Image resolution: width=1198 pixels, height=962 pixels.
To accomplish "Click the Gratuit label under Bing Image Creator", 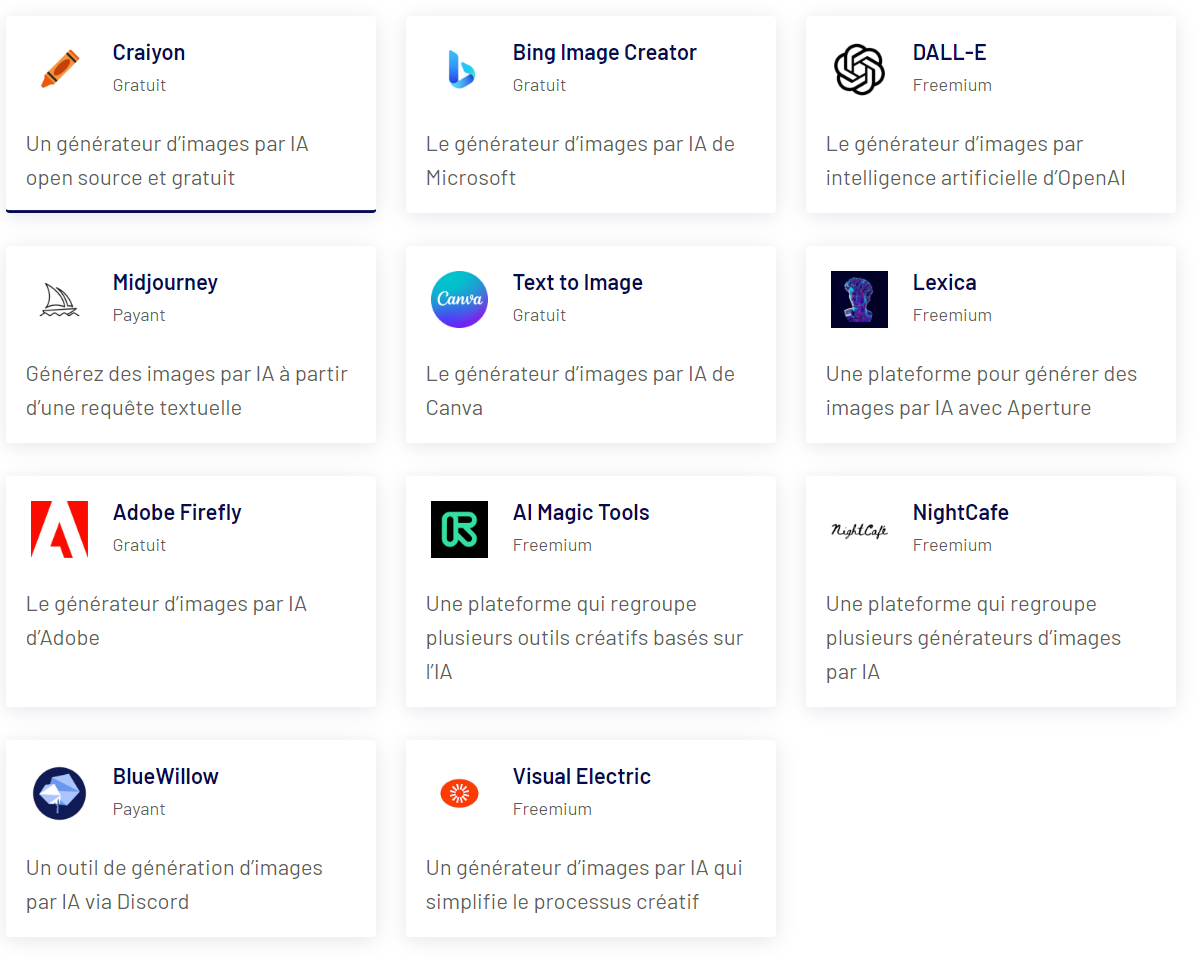I will (x=539, y=86).
